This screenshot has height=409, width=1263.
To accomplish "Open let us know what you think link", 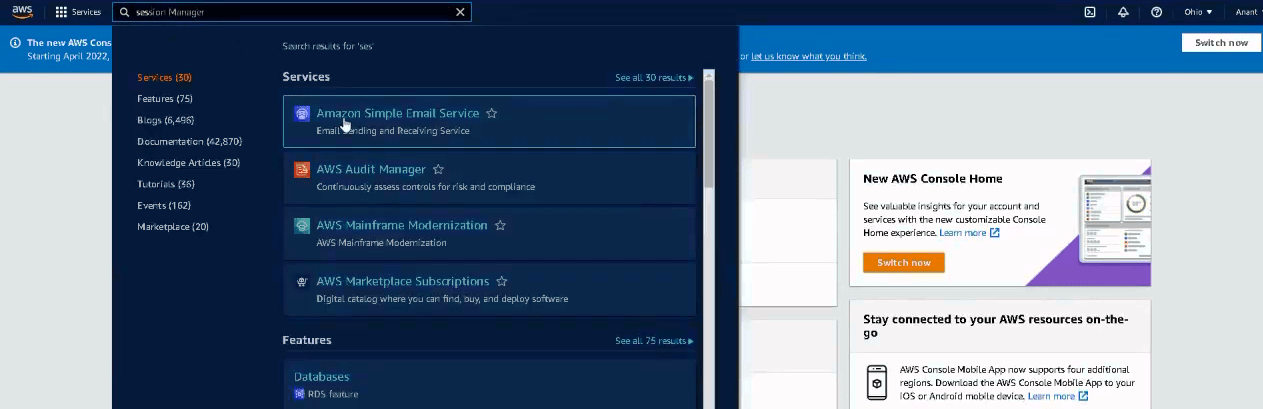I will [809, 56].
